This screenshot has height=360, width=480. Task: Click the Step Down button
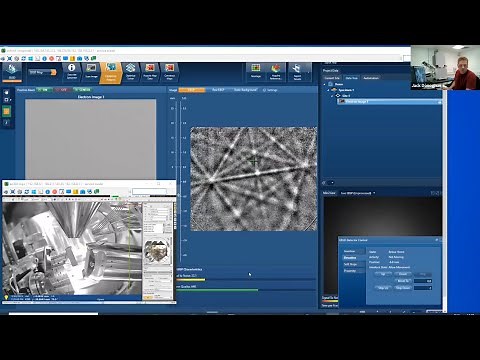pyautogui.click(x=403, y=288)
